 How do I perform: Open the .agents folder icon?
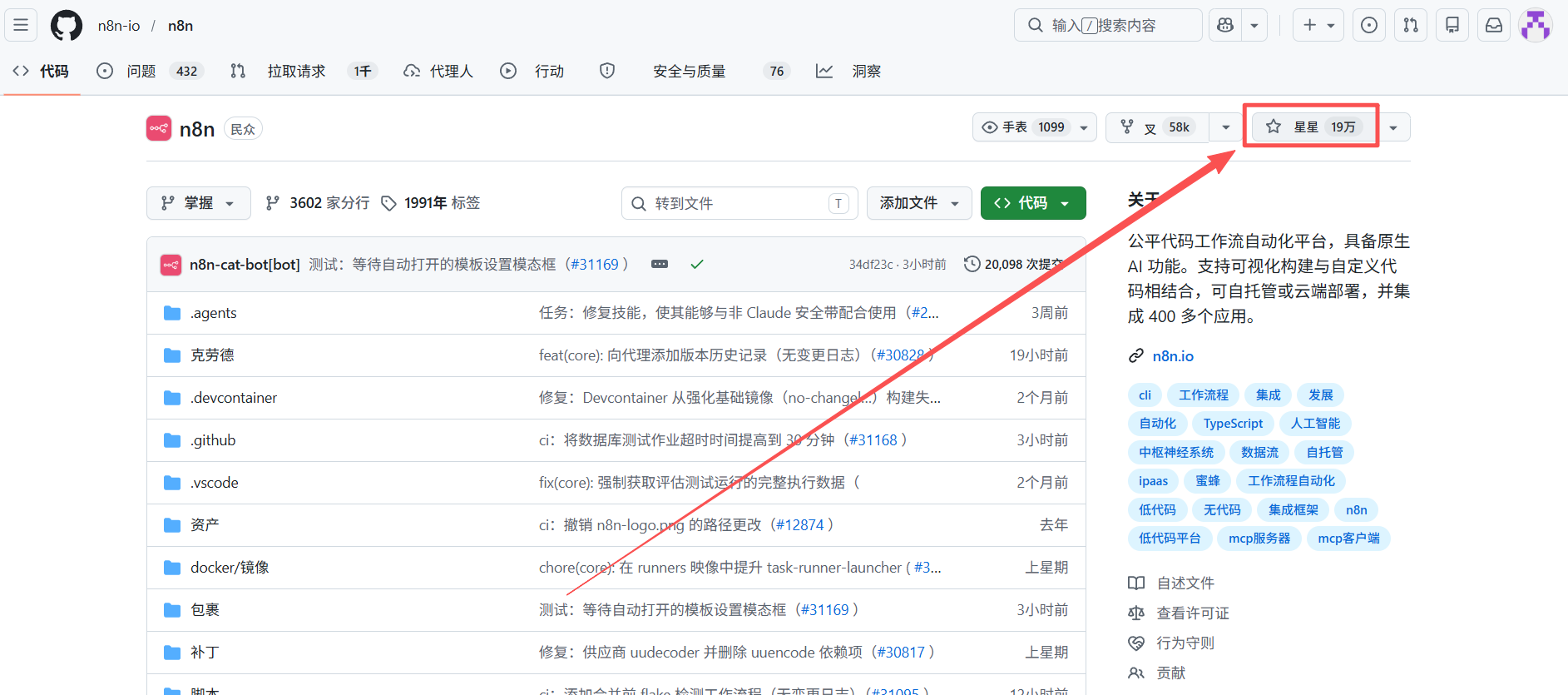pos(172,313)
